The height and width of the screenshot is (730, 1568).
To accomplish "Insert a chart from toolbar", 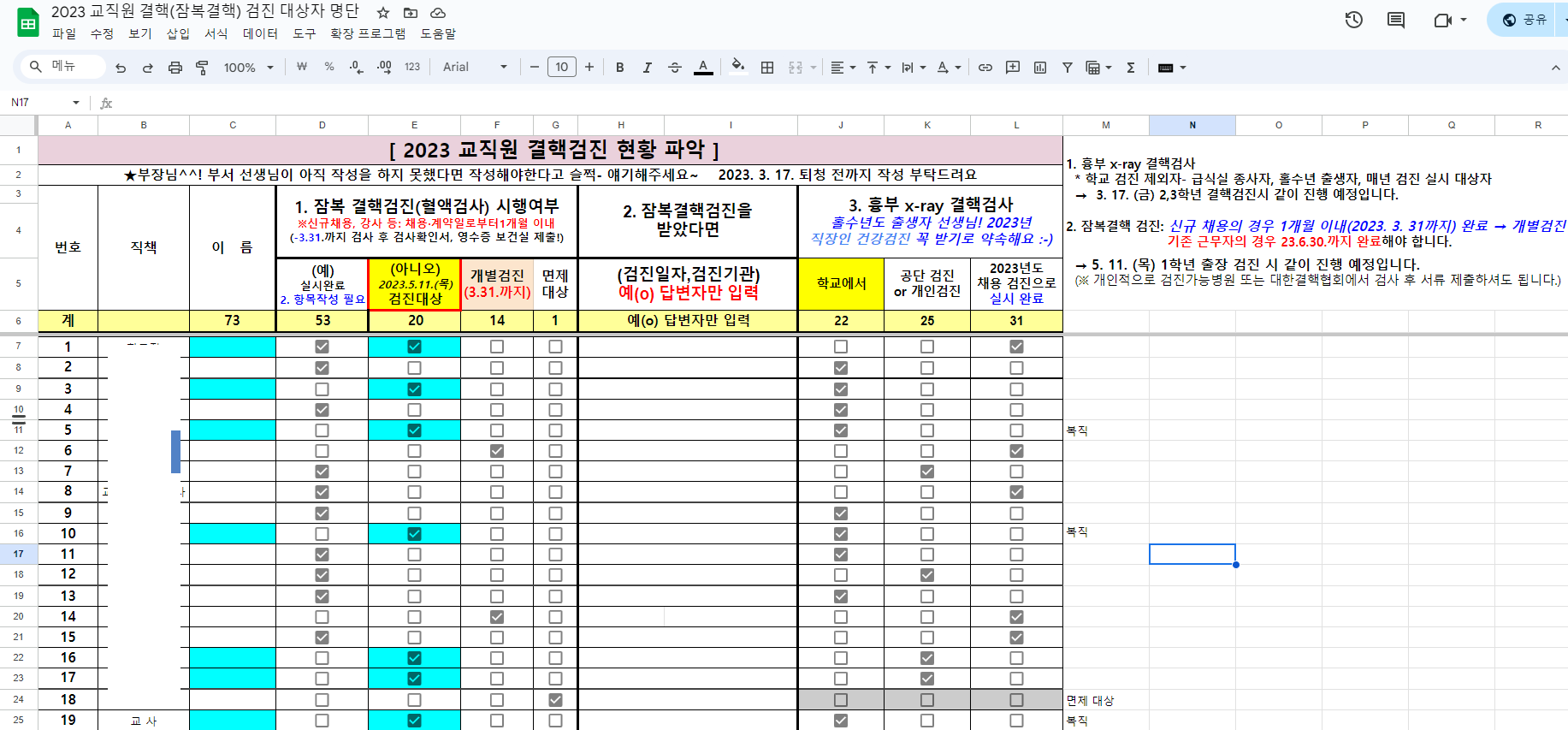I will pos(1040,68).
